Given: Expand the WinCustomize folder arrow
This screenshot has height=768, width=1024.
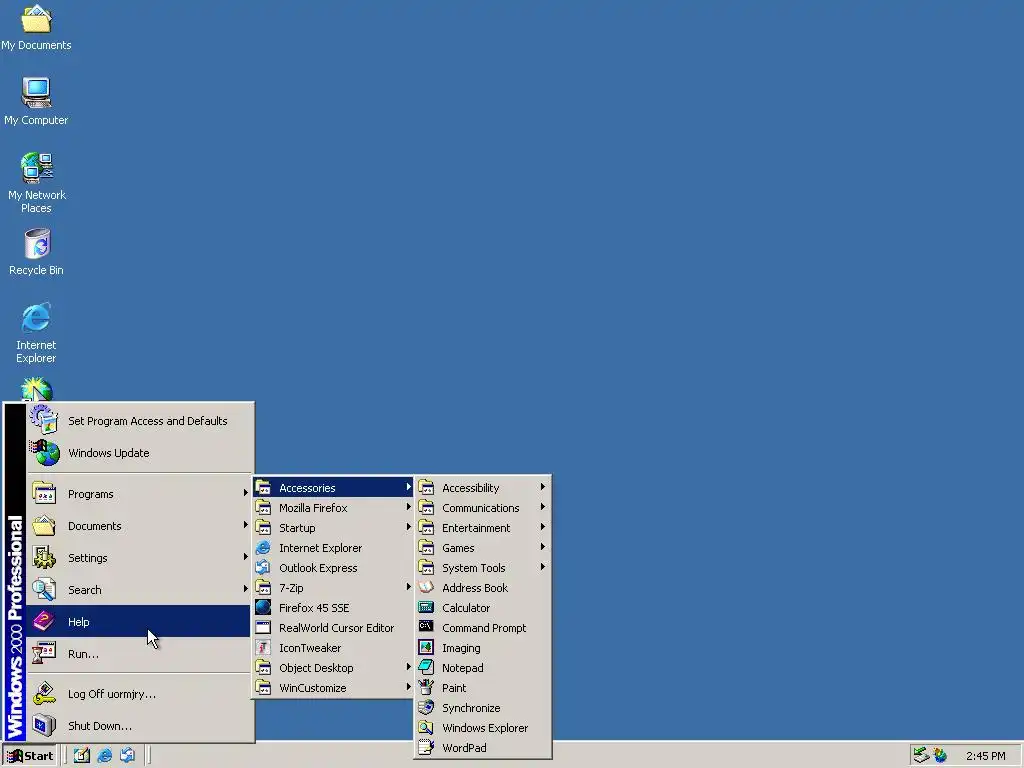Looking at the screenshot, I should pos(408,687).
